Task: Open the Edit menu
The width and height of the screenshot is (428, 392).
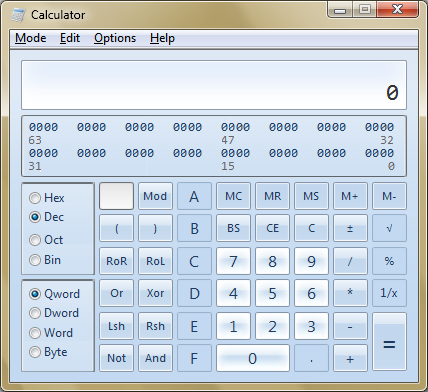Action: pyautogui.click(x=70, y=38)
